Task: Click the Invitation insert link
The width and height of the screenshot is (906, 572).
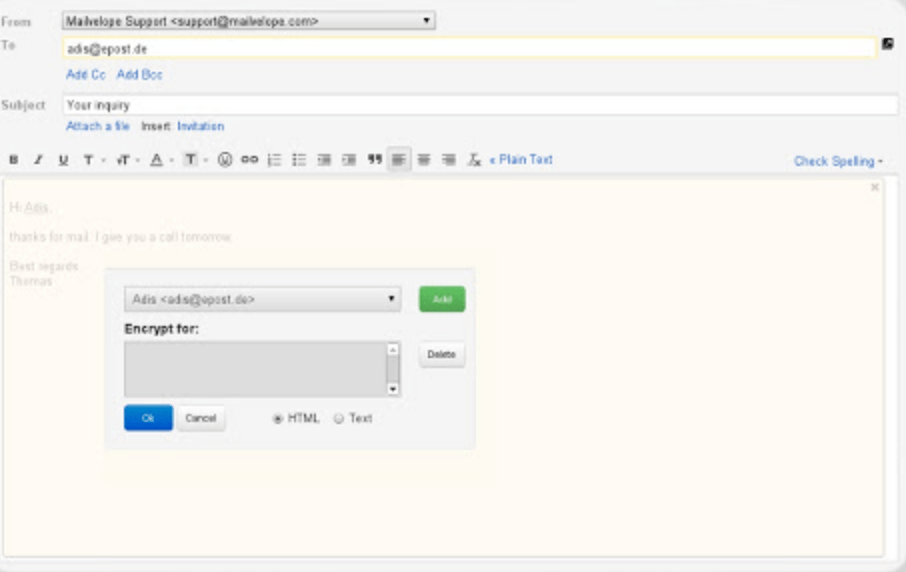Action: pos(200,126)
